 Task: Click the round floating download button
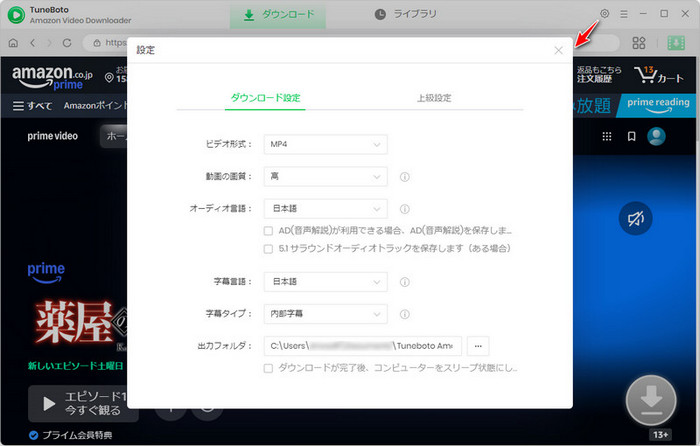pyautogui.click(x=651, y=400)
